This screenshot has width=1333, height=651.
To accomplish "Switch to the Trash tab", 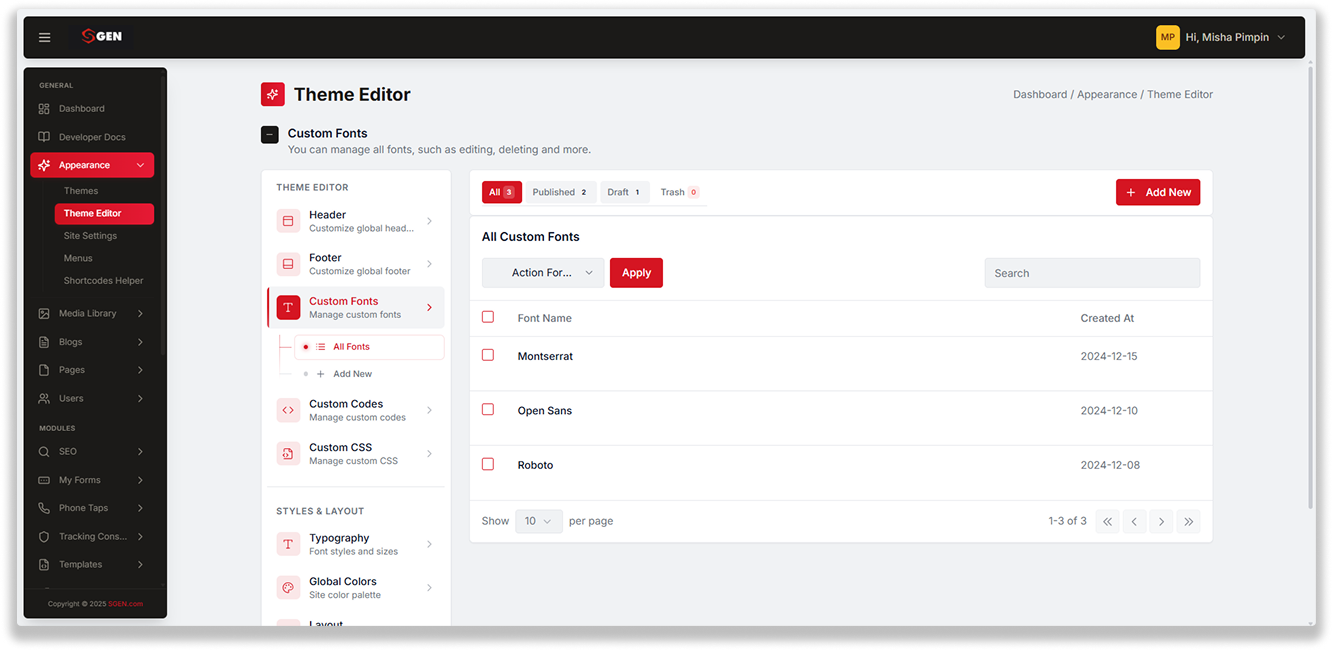I will (680, 192).
